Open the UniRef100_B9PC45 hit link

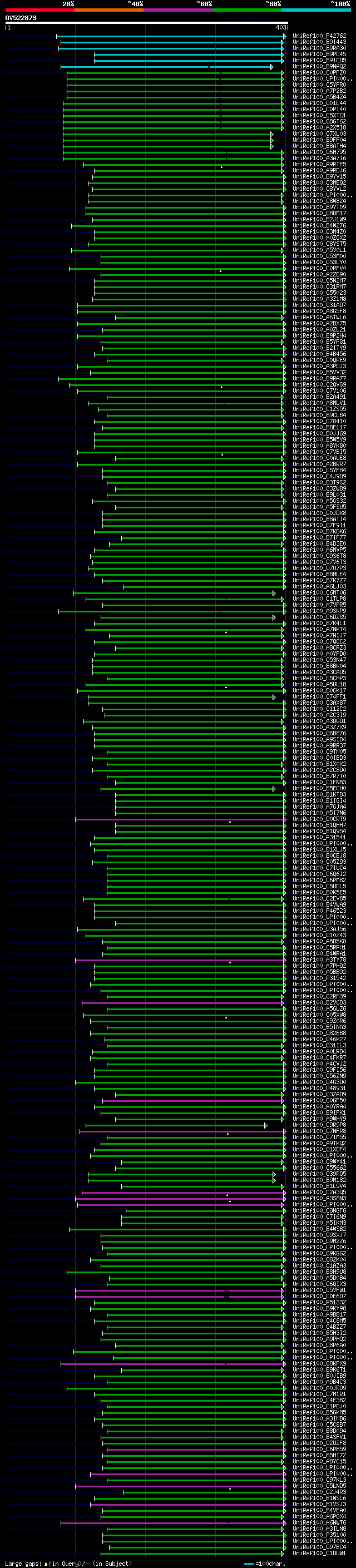click(x=319, y=54)
